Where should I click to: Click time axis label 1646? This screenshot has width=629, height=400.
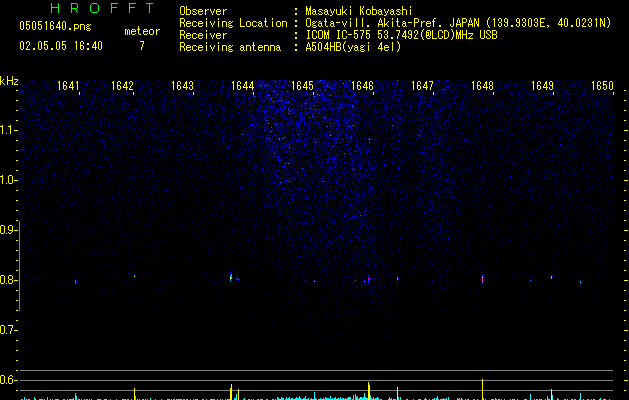(362, 86)
